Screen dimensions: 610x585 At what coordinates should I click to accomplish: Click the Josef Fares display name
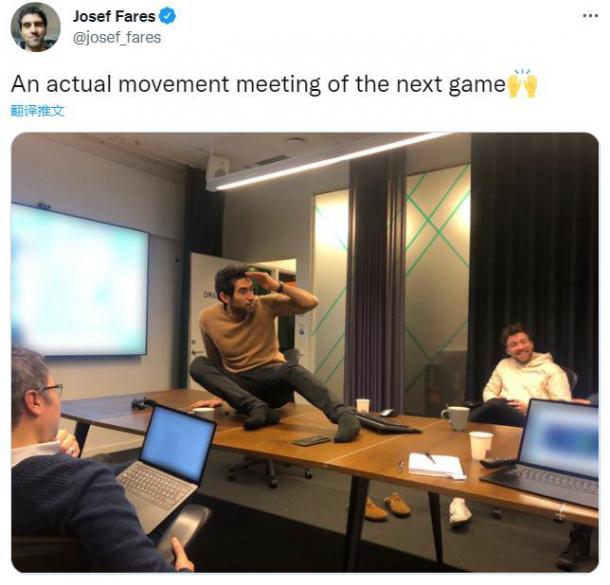[114, 16]
